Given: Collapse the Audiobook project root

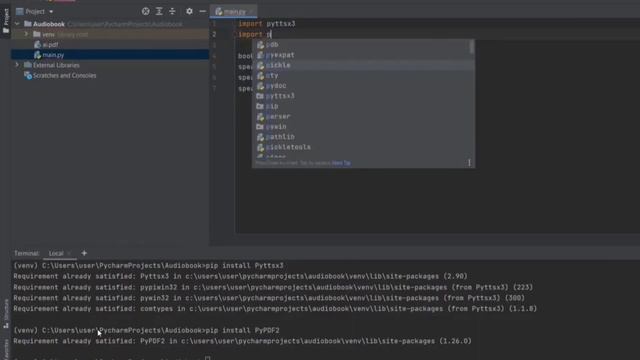Looking at the screenshot, I should tap(17, 24).
